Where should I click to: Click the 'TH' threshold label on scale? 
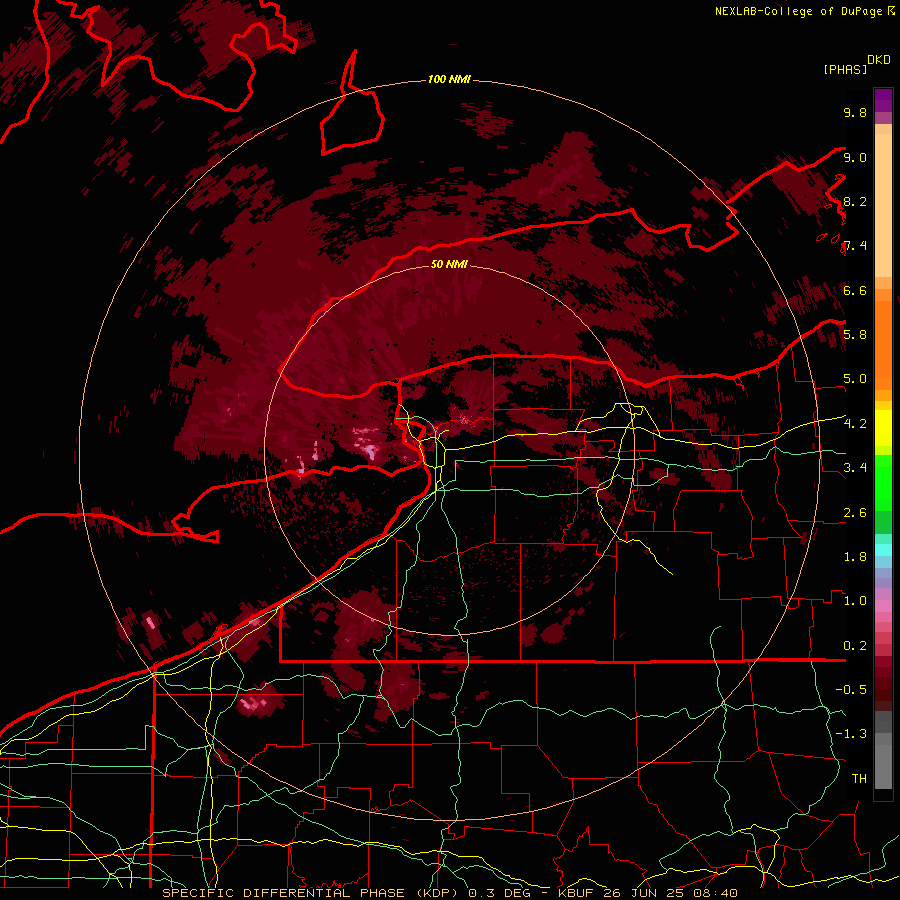tap(859, 779)
